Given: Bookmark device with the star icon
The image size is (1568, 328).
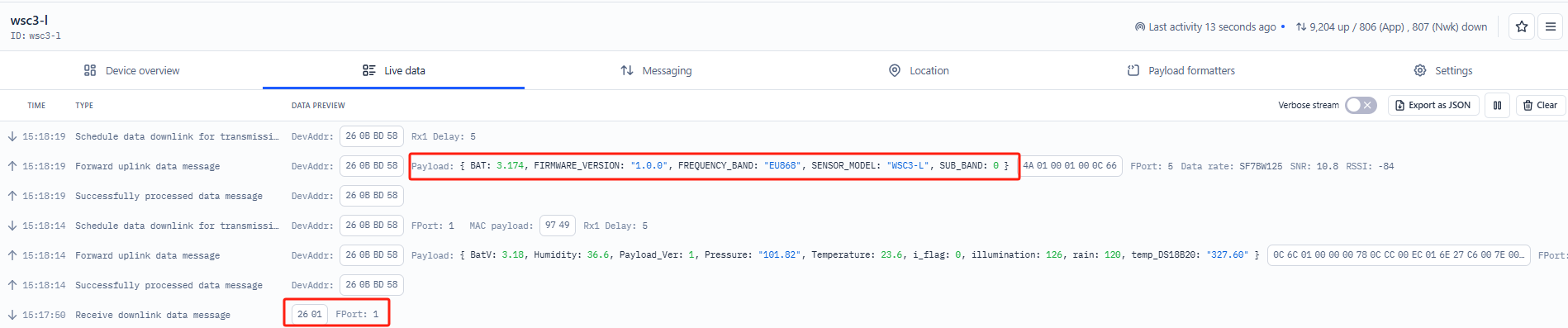Looking at the screenshot, I should (x=1521, y=26).
